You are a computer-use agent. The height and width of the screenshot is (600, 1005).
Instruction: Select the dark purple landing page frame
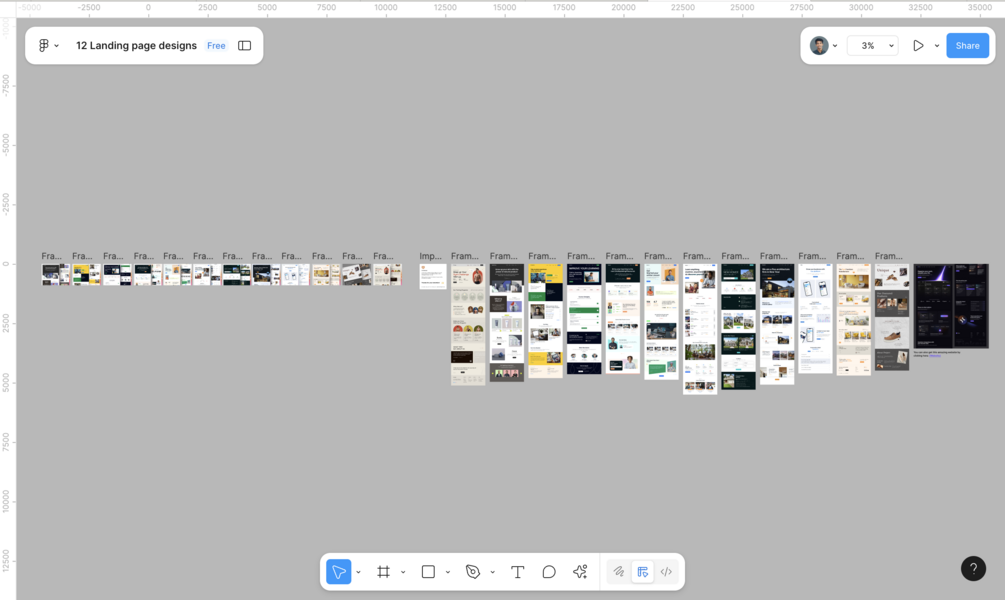[951, 306]
